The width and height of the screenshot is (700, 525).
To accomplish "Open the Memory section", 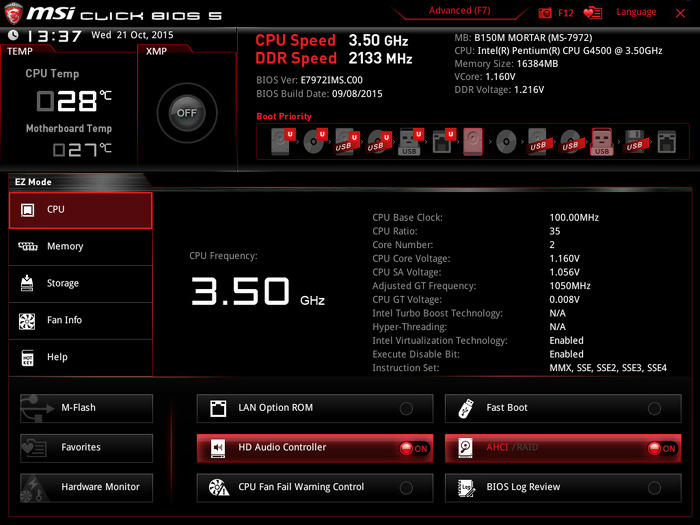I will click(80, 247).
